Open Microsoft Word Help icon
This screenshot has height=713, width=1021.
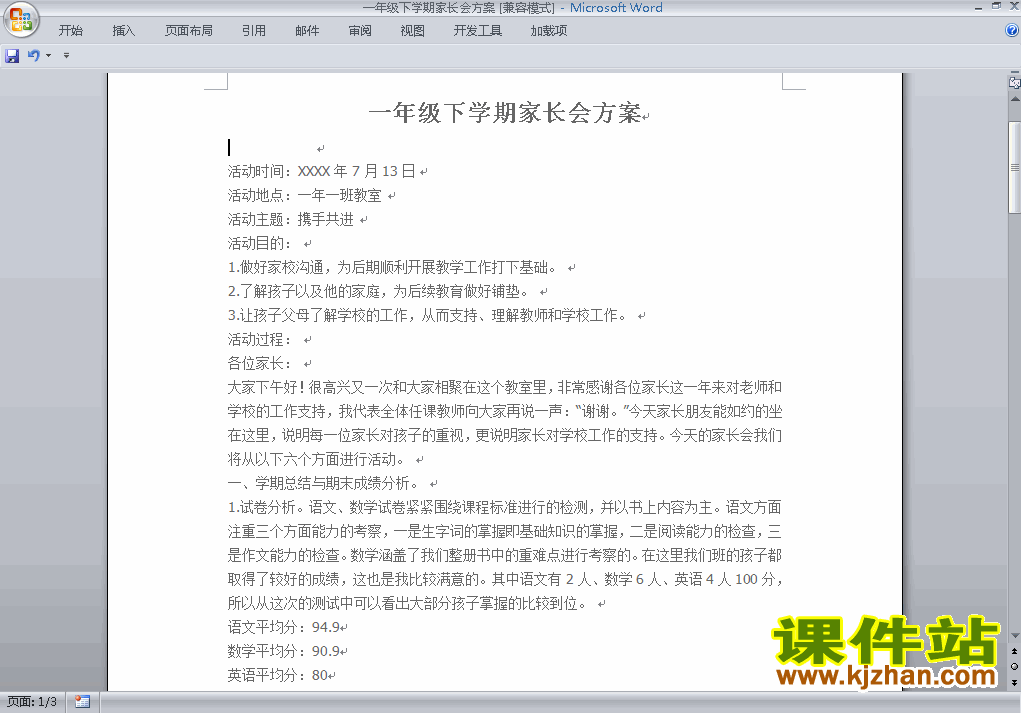click(x=1012, y=30)
